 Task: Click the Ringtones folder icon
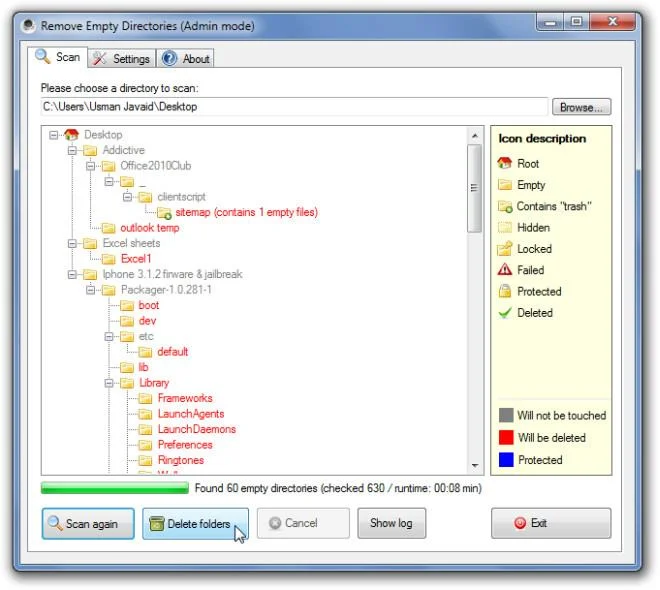pos(145,460)
